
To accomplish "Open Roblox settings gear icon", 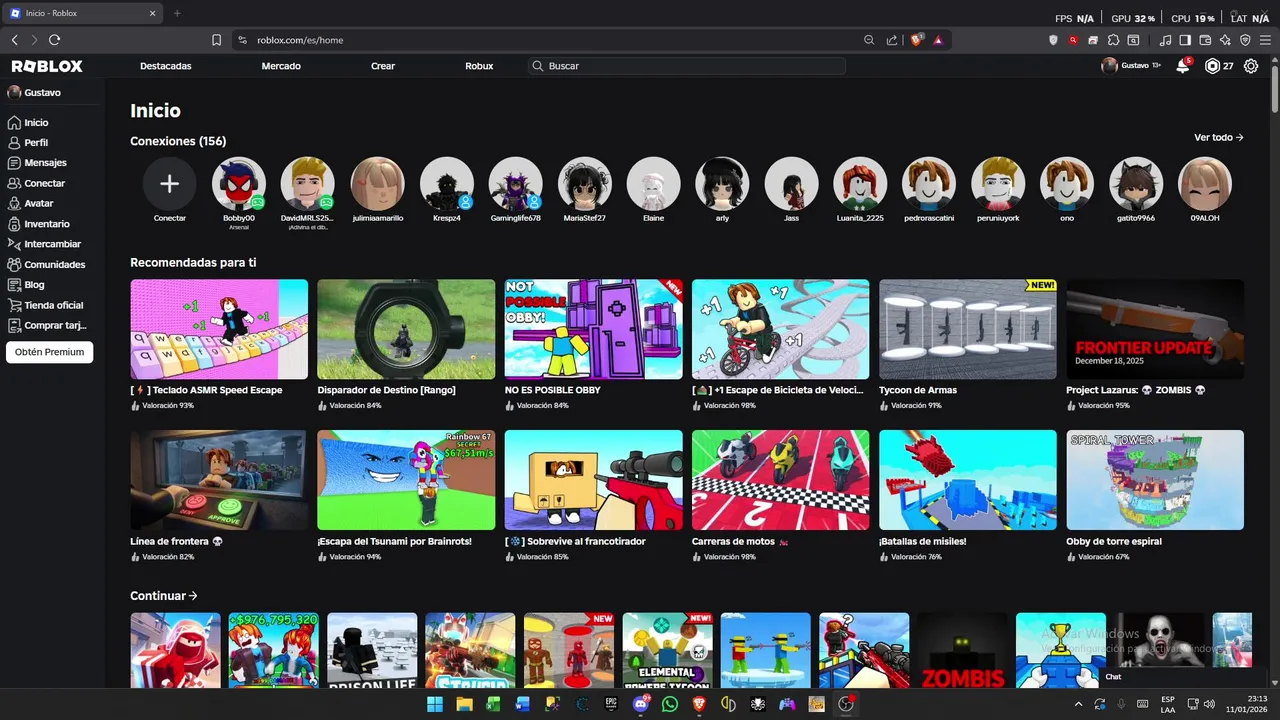I will tap(1251, 66).
